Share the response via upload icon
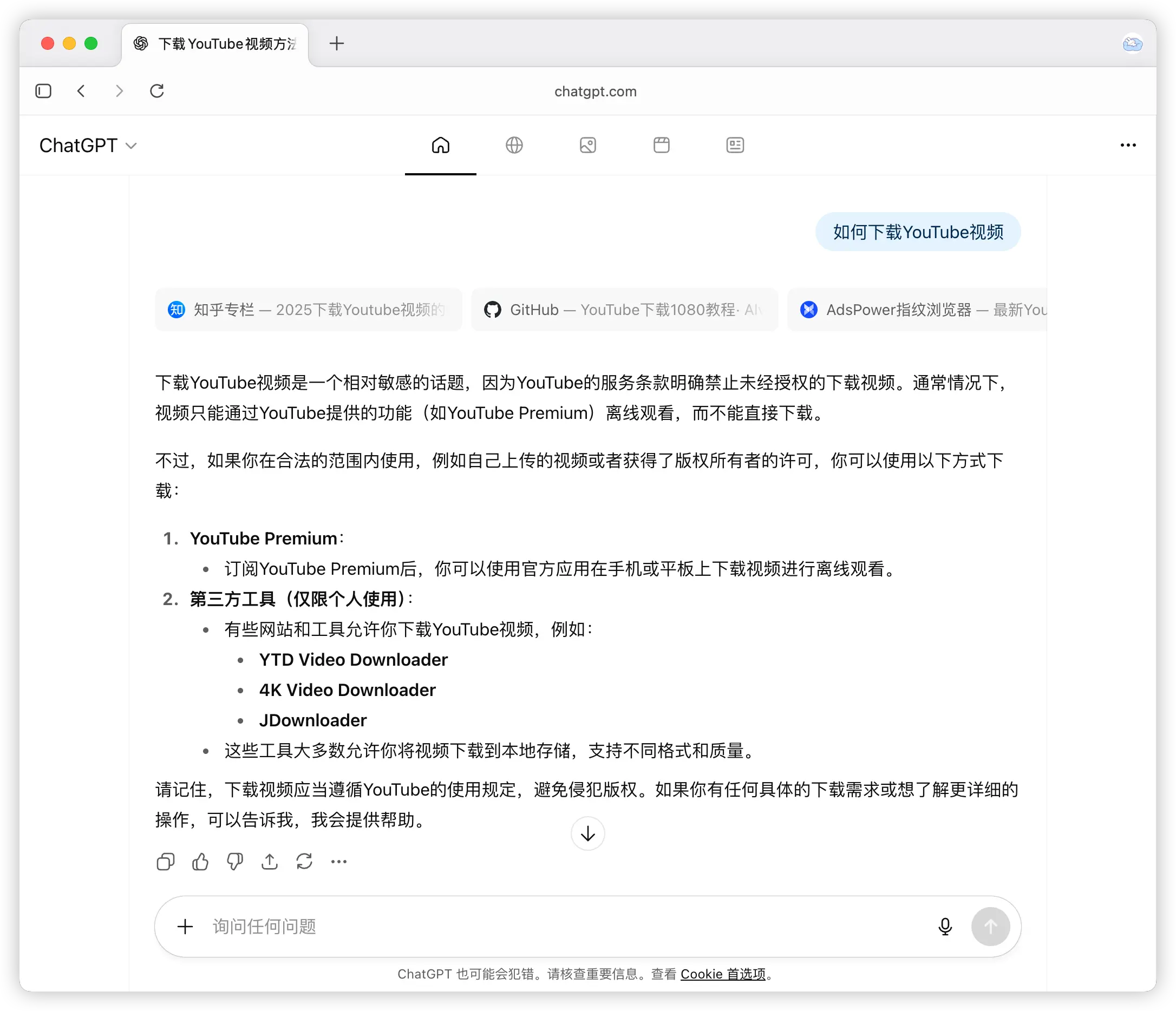Viewport: 1176px width, 1011px height. pos(270,862)
